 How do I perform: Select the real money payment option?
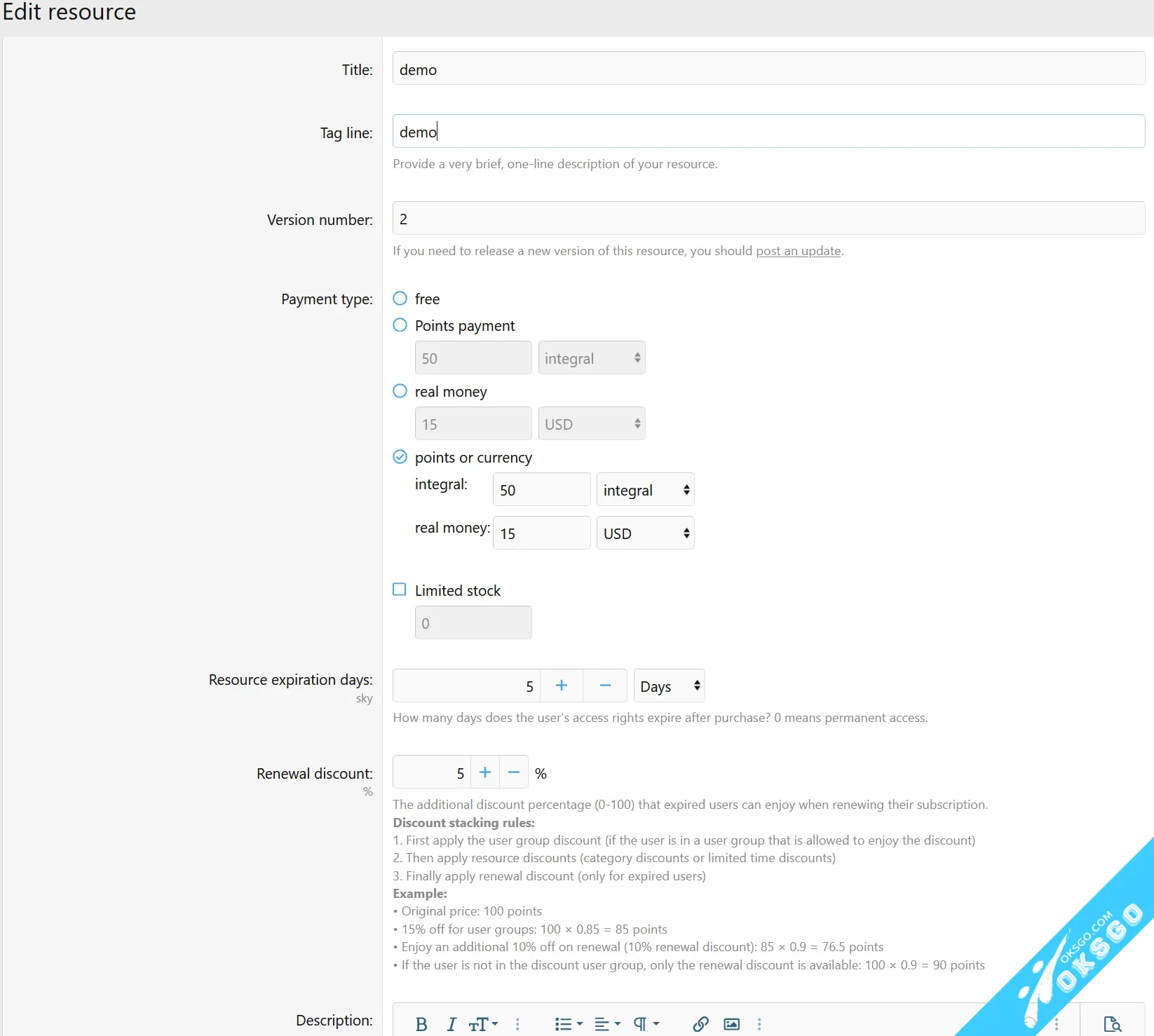pos(400,391)
